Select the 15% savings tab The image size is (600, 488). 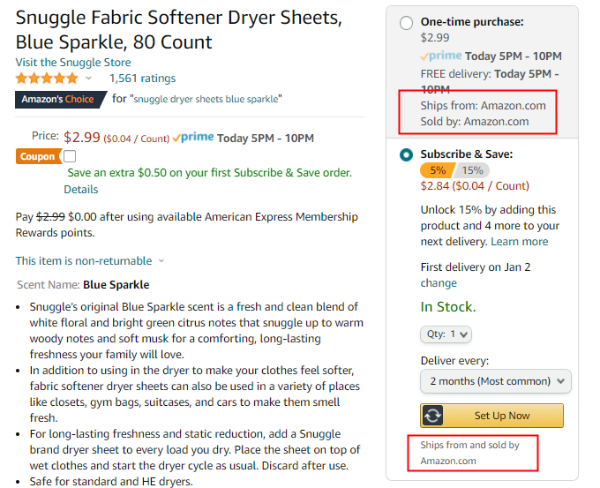(x=471, y=170)
